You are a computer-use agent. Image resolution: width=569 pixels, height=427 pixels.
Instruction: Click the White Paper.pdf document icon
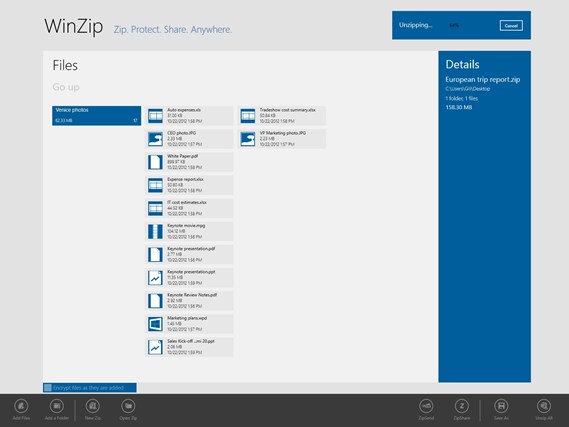(x=155, y=162)
